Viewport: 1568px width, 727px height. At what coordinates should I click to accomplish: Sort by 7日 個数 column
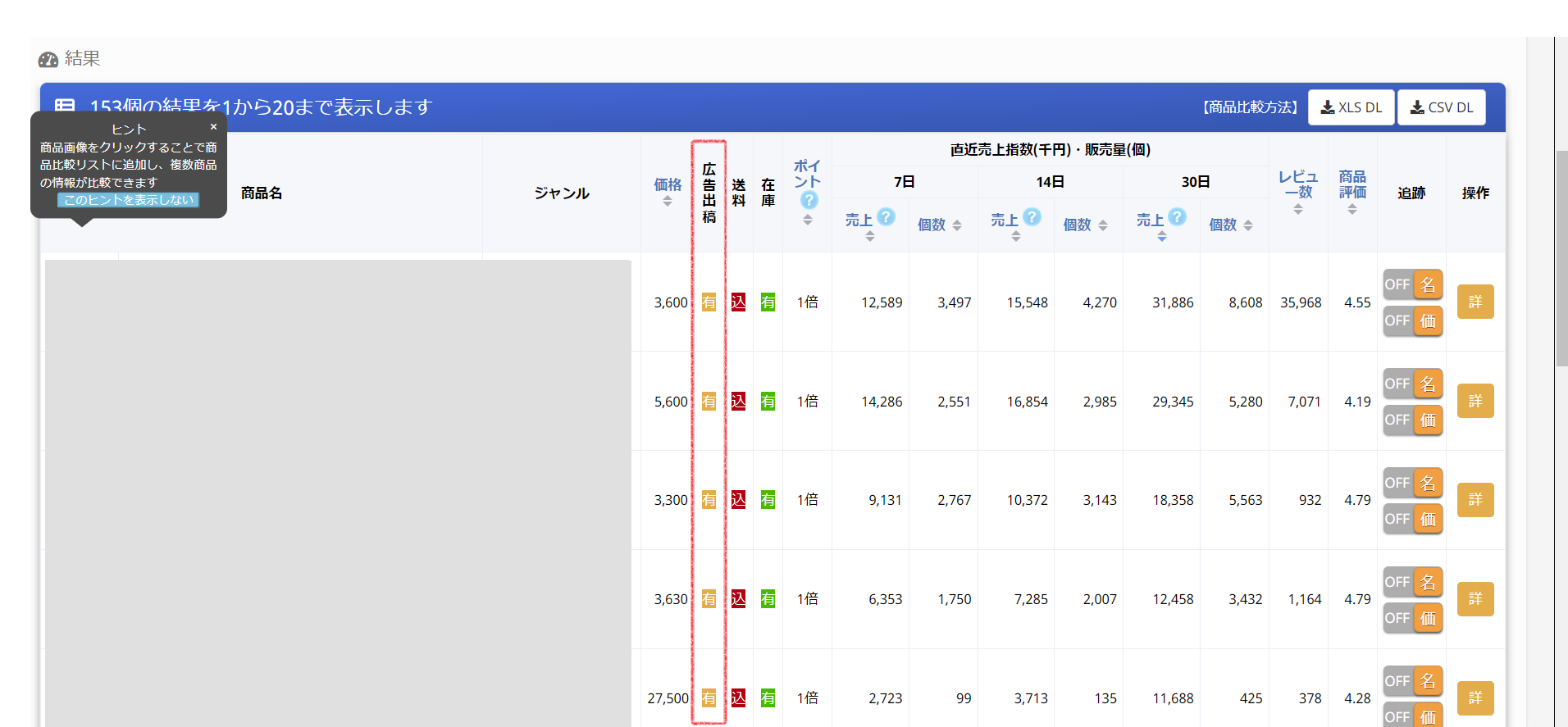coord(939,225)
